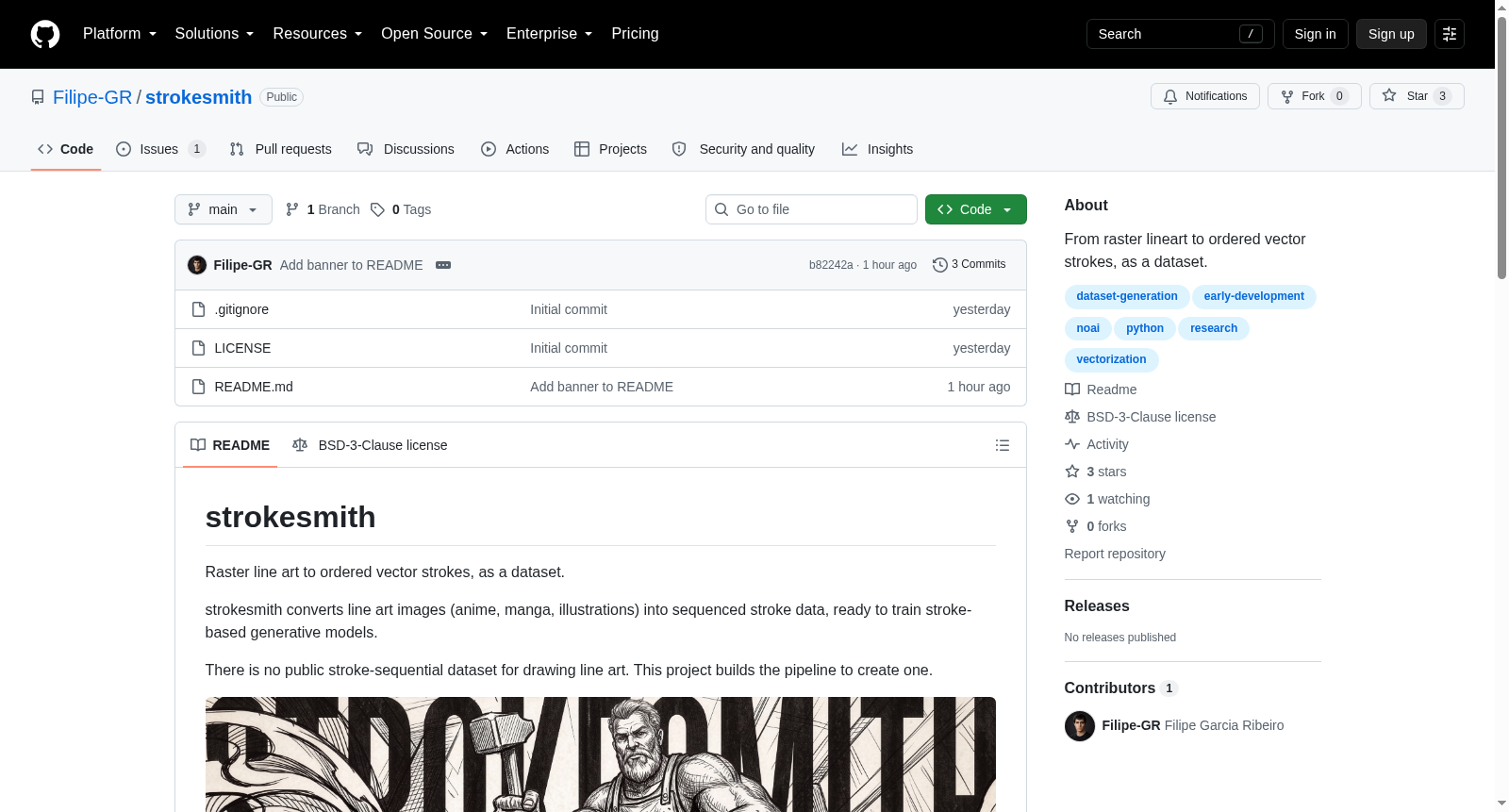Open appearance settings icon in header
1509x812 pixels.
[x=1450, y=34]
